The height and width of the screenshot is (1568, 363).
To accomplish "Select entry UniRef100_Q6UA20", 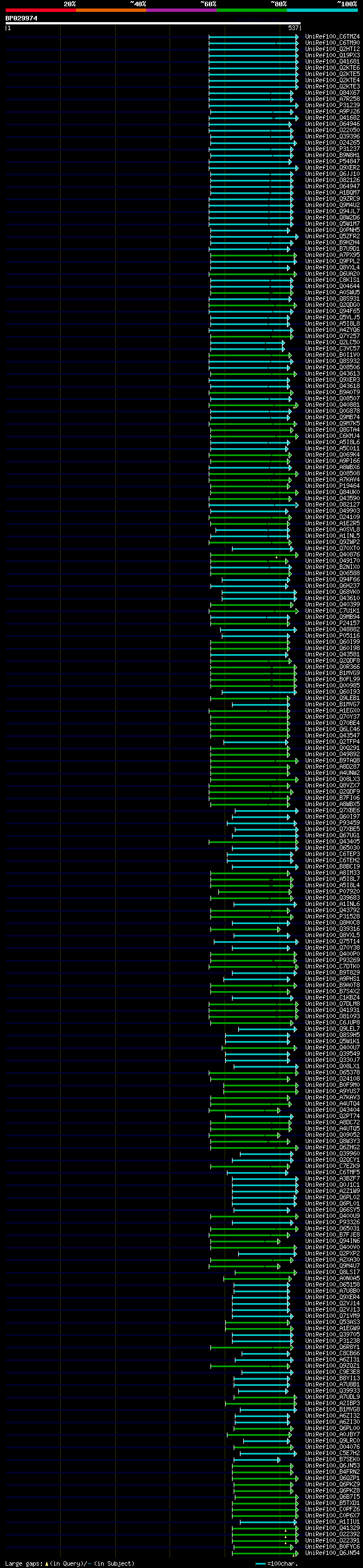I will click(332, 274).
